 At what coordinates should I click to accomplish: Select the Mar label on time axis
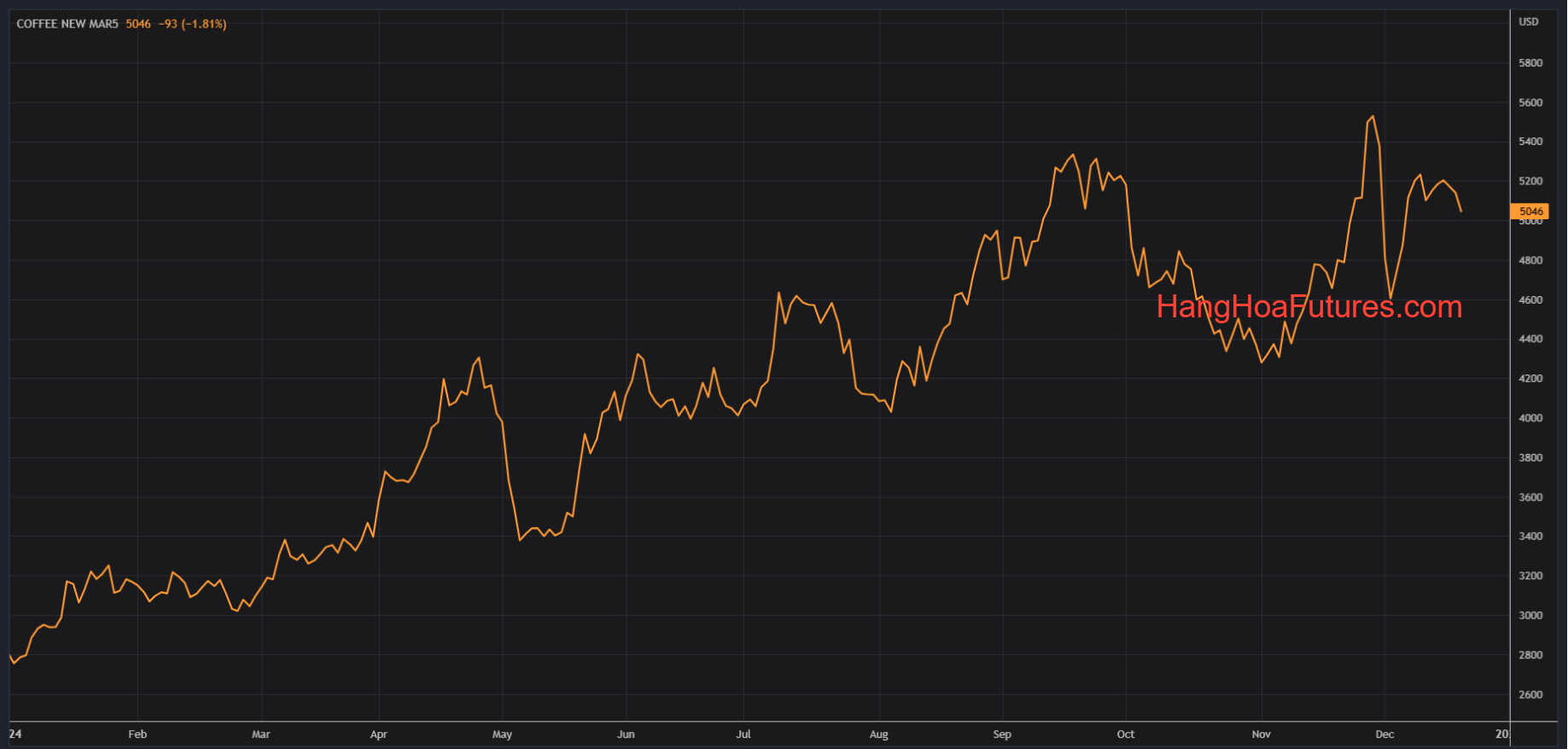tap(261, 734)
